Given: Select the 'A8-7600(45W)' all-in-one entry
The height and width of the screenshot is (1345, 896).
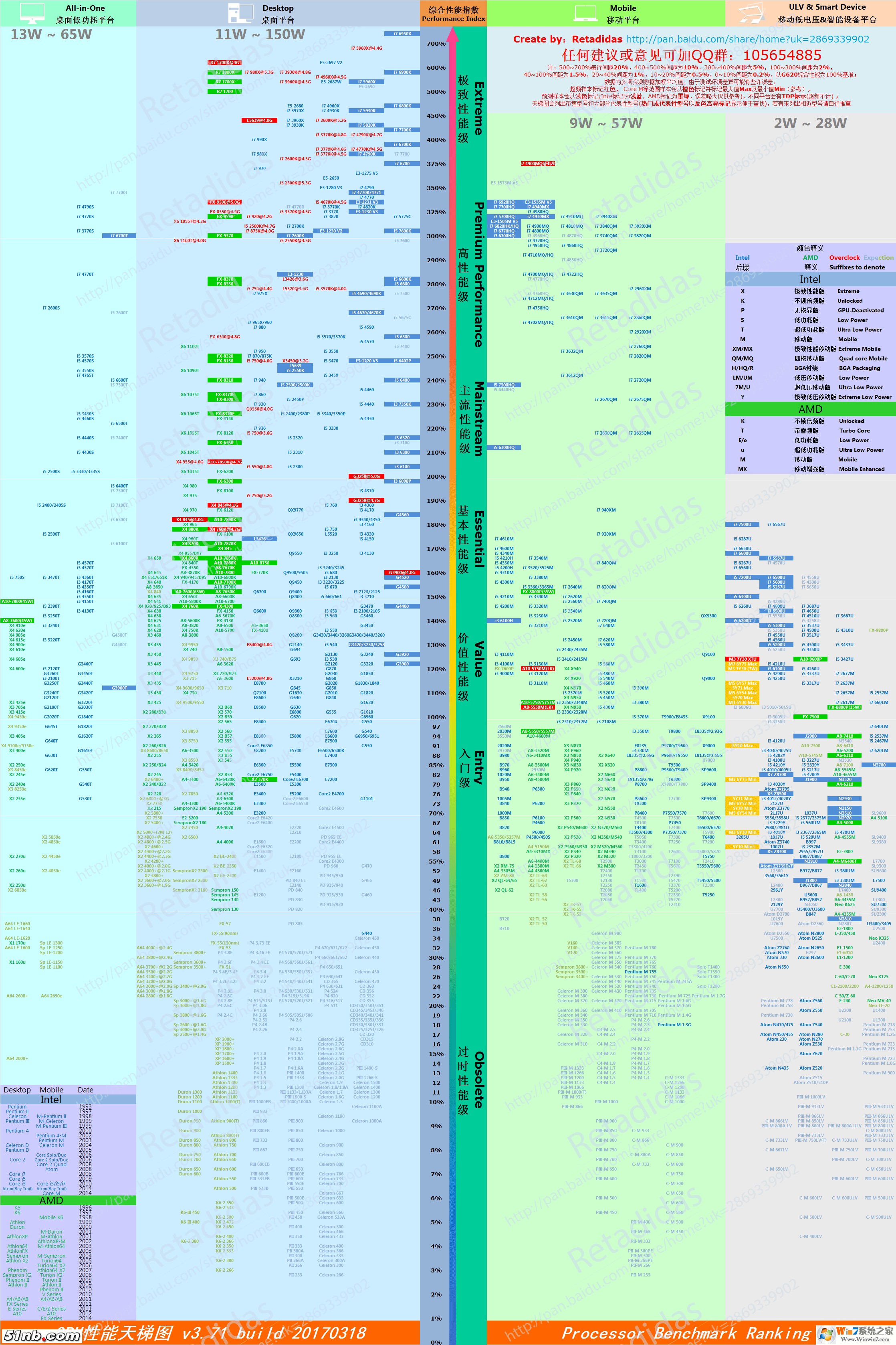Looking at the screenshot, I should 17,620.
